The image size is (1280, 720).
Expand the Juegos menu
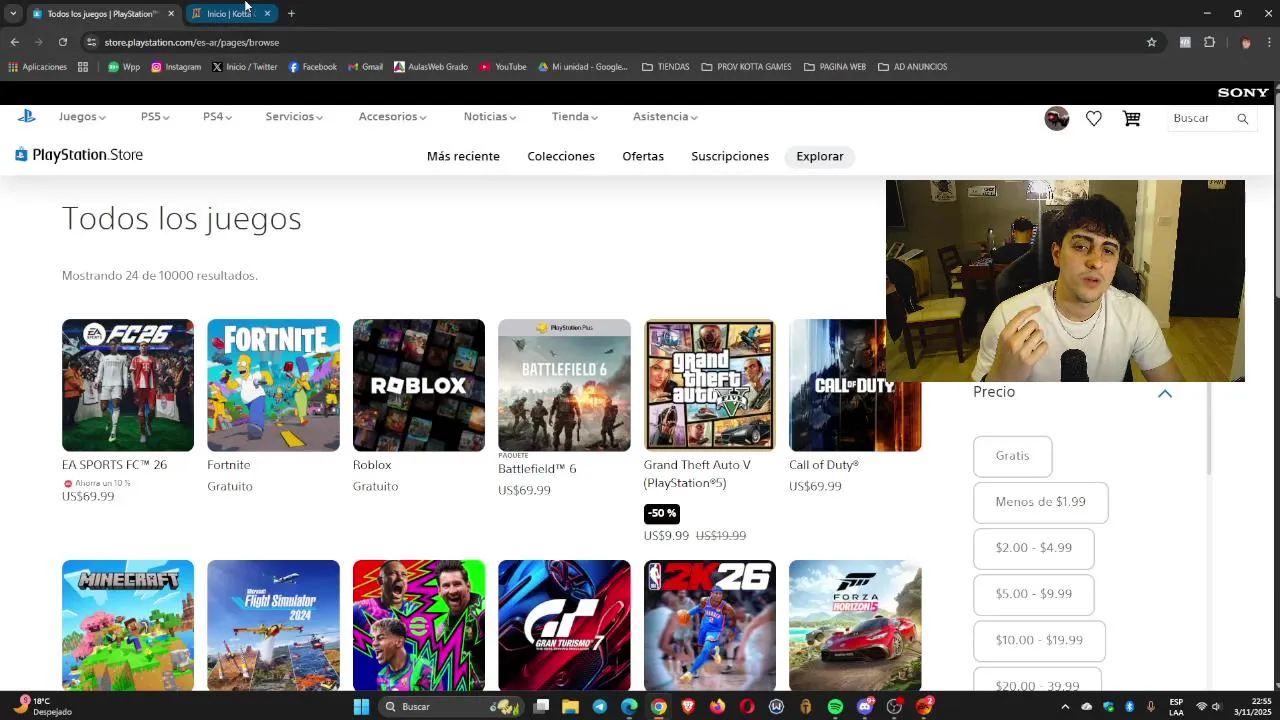pos(82,117)
